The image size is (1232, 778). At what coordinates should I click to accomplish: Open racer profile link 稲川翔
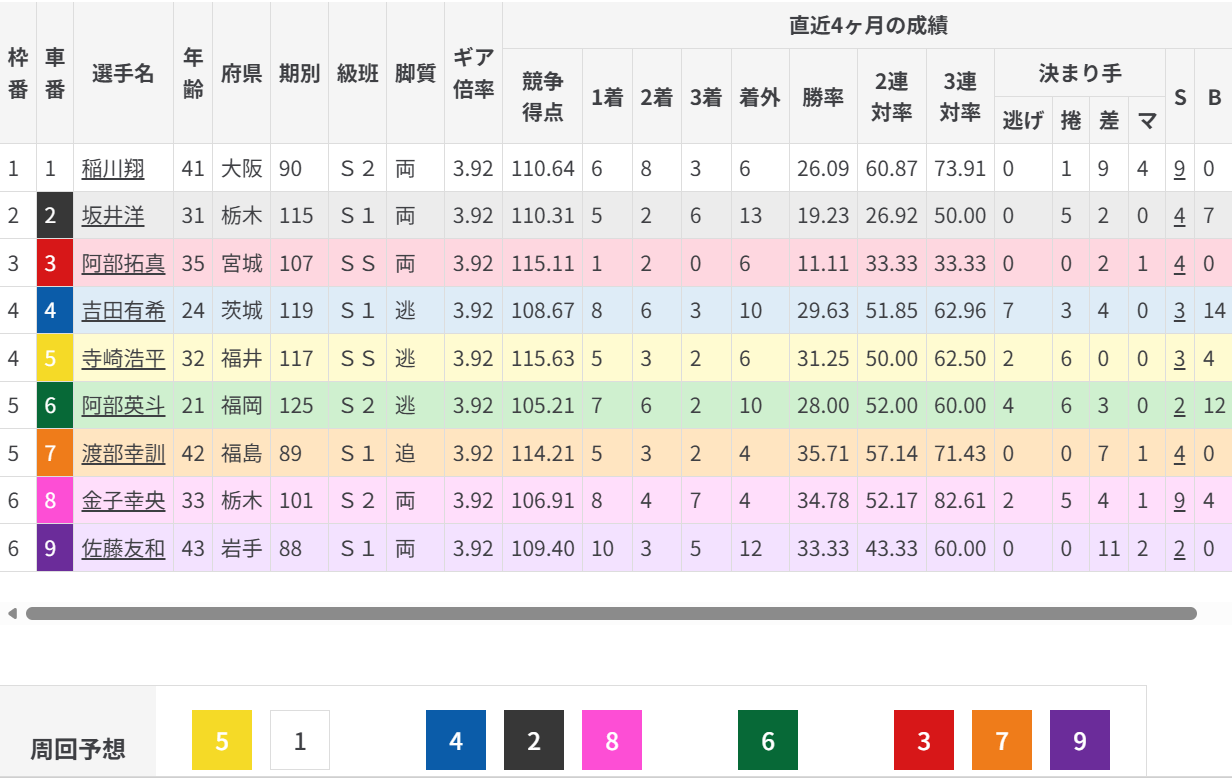(113, 169)
